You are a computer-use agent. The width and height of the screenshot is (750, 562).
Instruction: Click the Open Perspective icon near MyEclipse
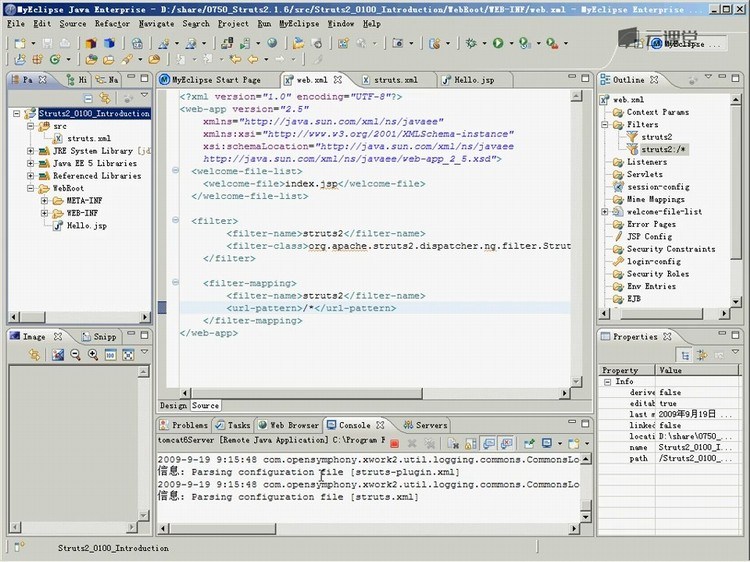(638, 44)
